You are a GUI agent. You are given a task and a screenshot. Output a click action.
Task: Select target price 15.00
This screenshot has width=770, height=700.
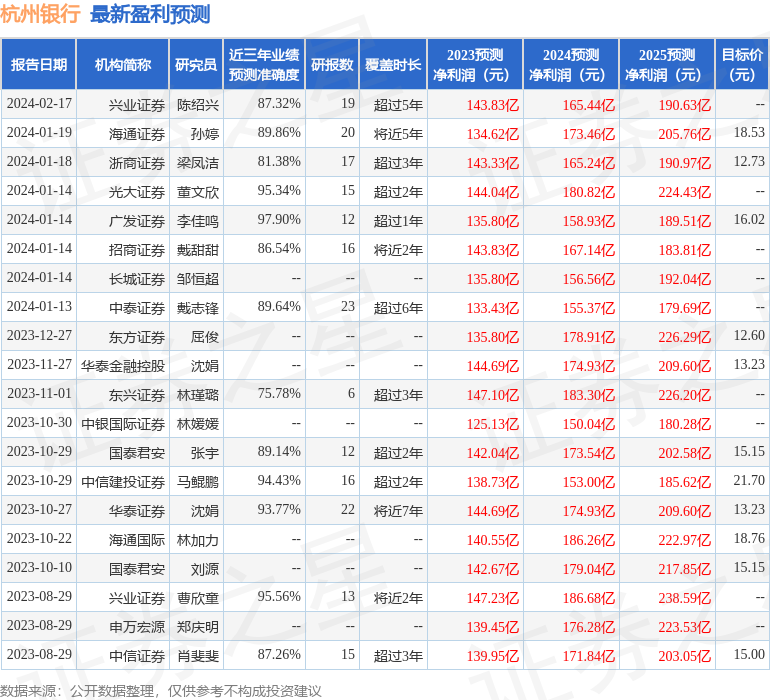pyautogui.click(x=749, y=654)
